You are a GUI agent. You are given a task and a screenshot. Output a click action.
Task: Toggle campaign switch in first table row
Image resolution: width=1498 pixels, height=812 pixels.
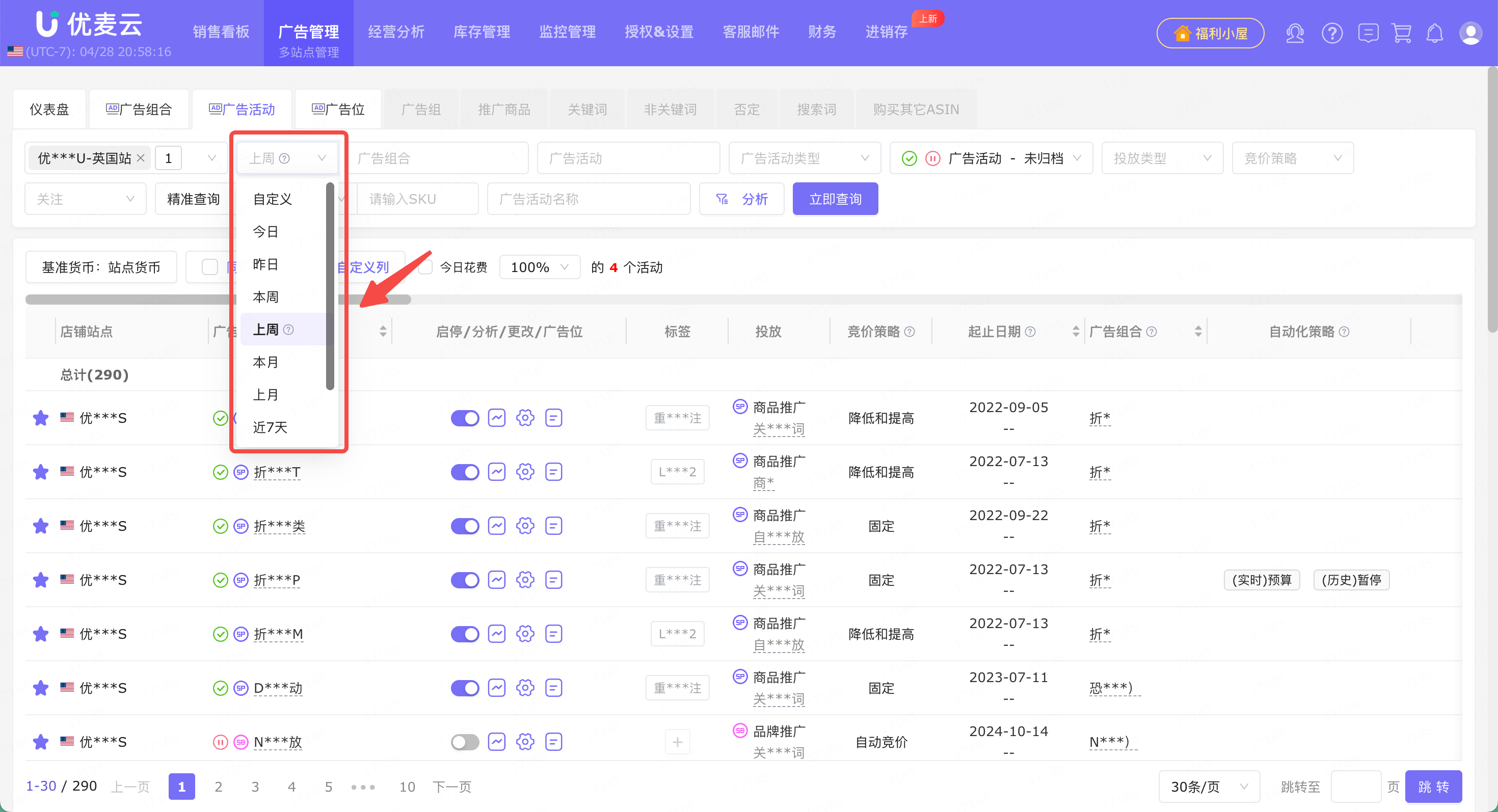tap(465, 418)
